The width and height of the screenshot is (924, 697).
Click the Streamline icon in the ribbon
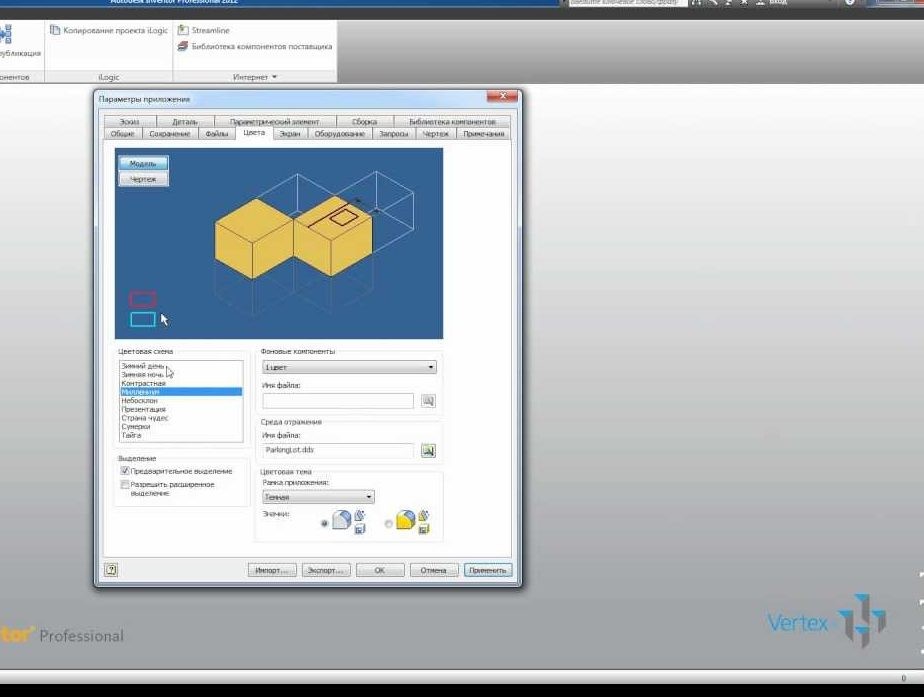tap(183, 31)
